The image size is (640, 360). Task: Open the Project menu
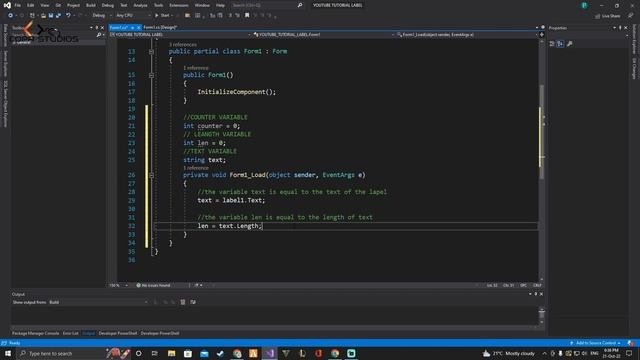point(73,5)
